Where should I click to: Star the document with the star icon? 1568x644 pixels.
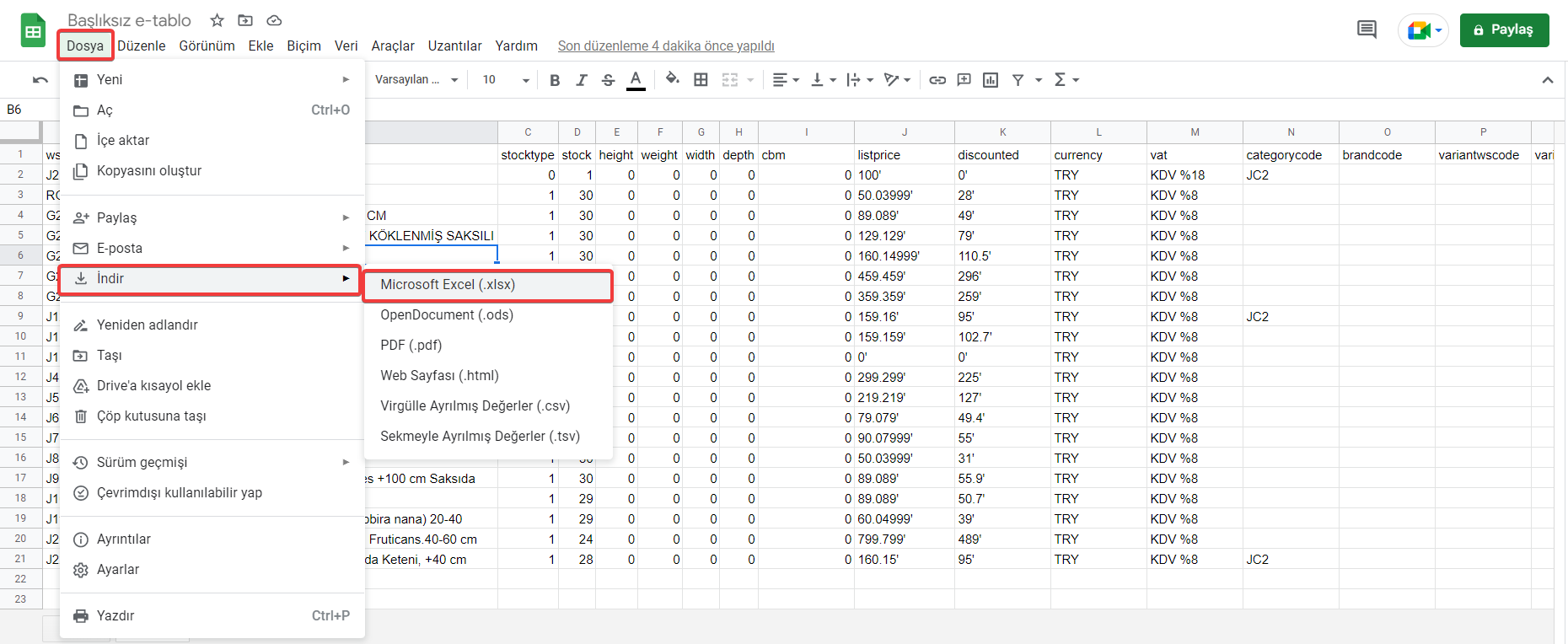point(217,20)
